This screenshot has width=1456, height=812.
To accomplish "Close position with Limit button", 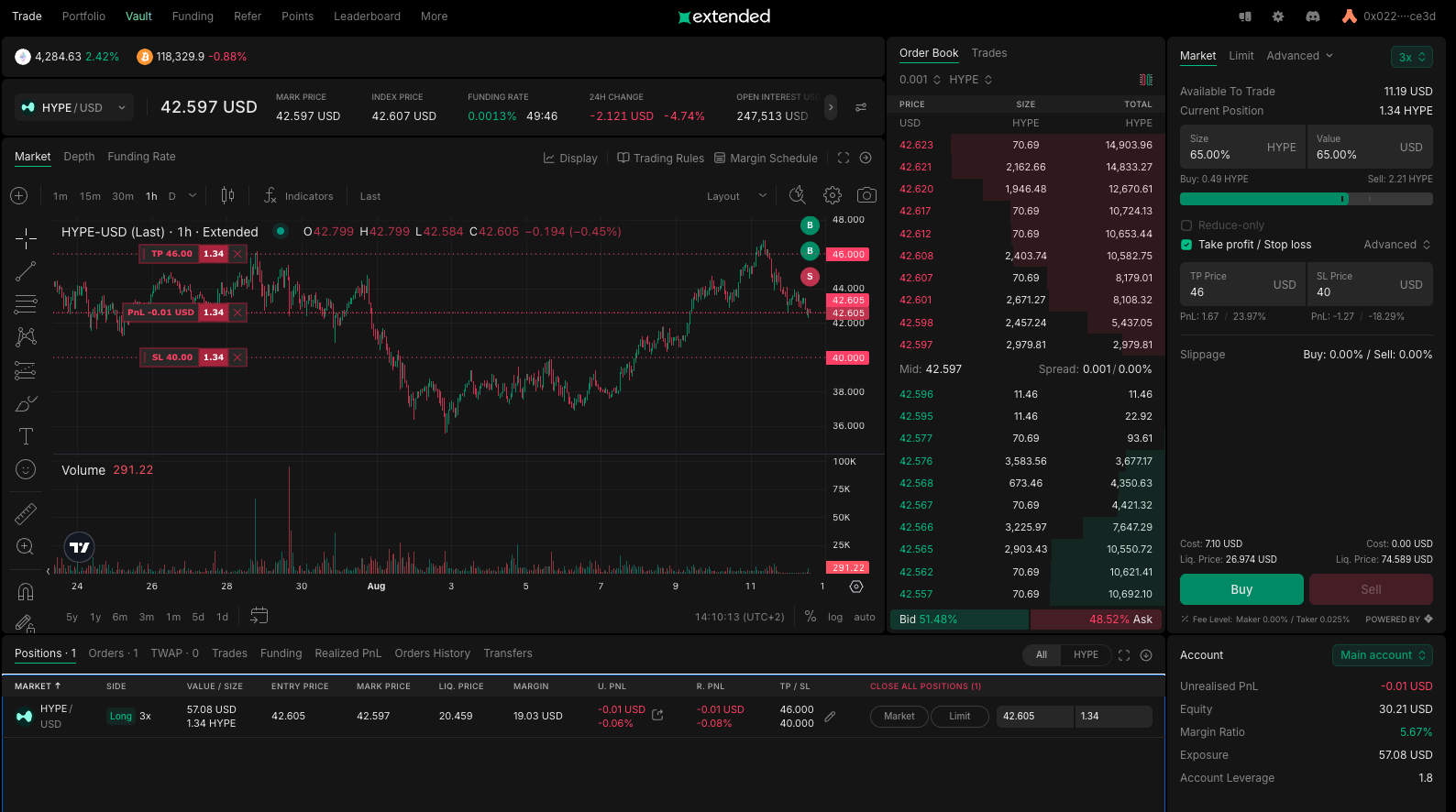I will coord(959,717).
